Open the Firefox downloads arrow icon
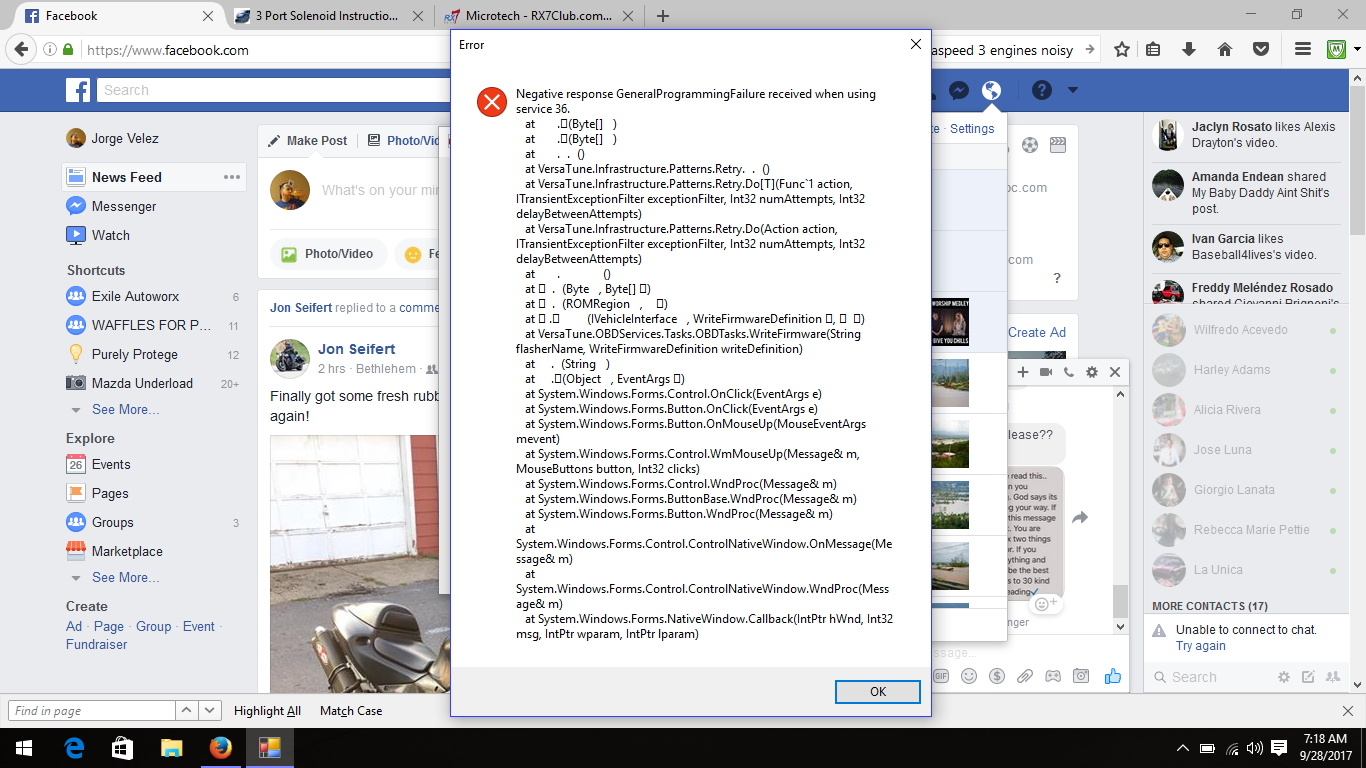Image resolution: width=1366 pixels, height=768 pixels. [1189, 50]
